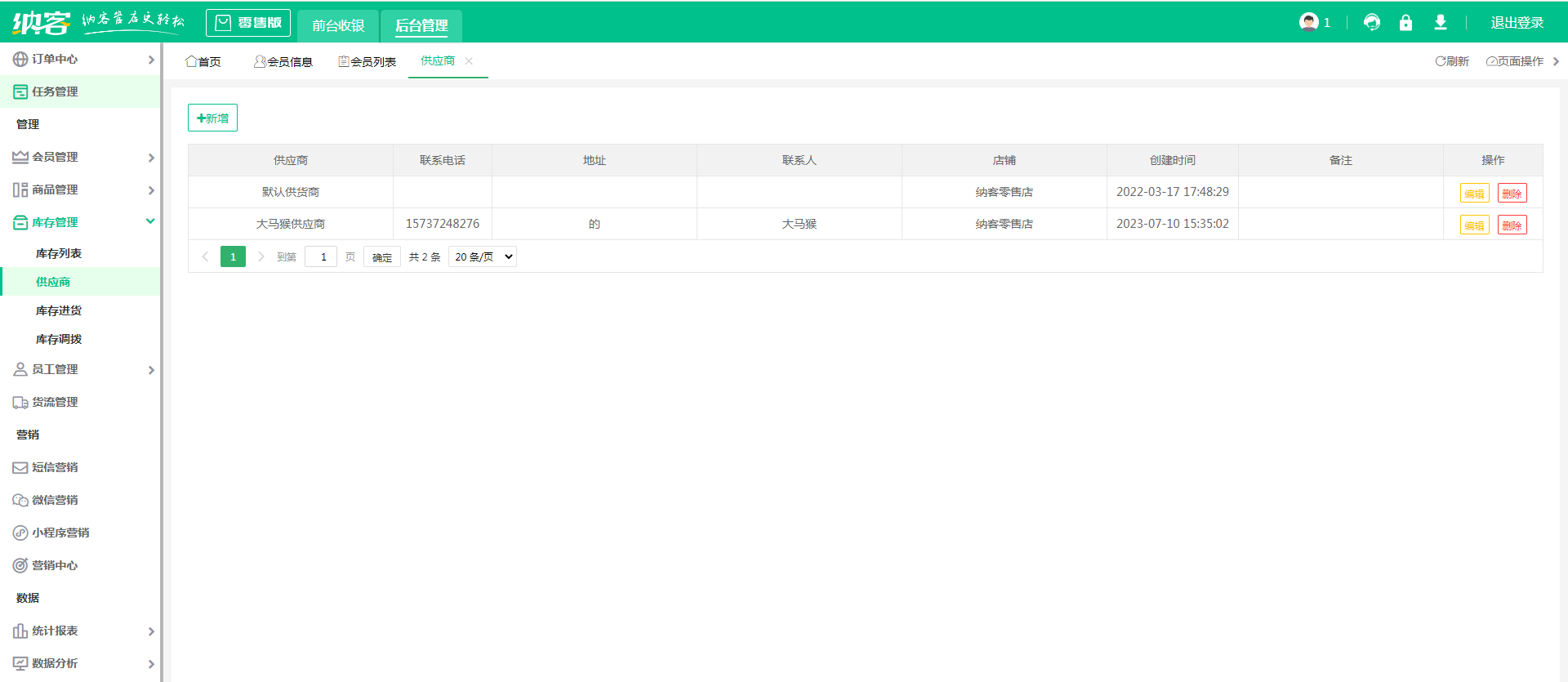The width and height of the screenshot is (1568, 682).
Task: Edit the 大马猴供应商 row
Action: 1474,225
